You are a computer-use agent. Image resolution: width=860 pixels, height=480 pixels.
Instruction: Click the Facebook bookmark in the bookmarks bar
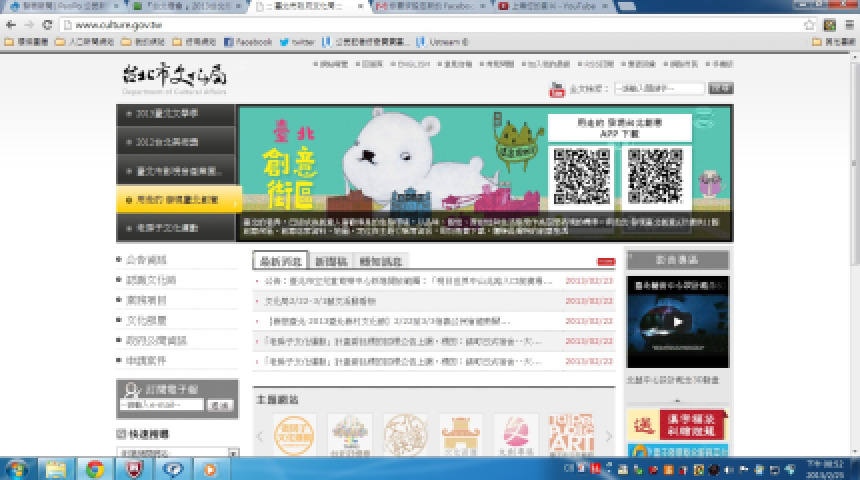click(x=247, y=42)
